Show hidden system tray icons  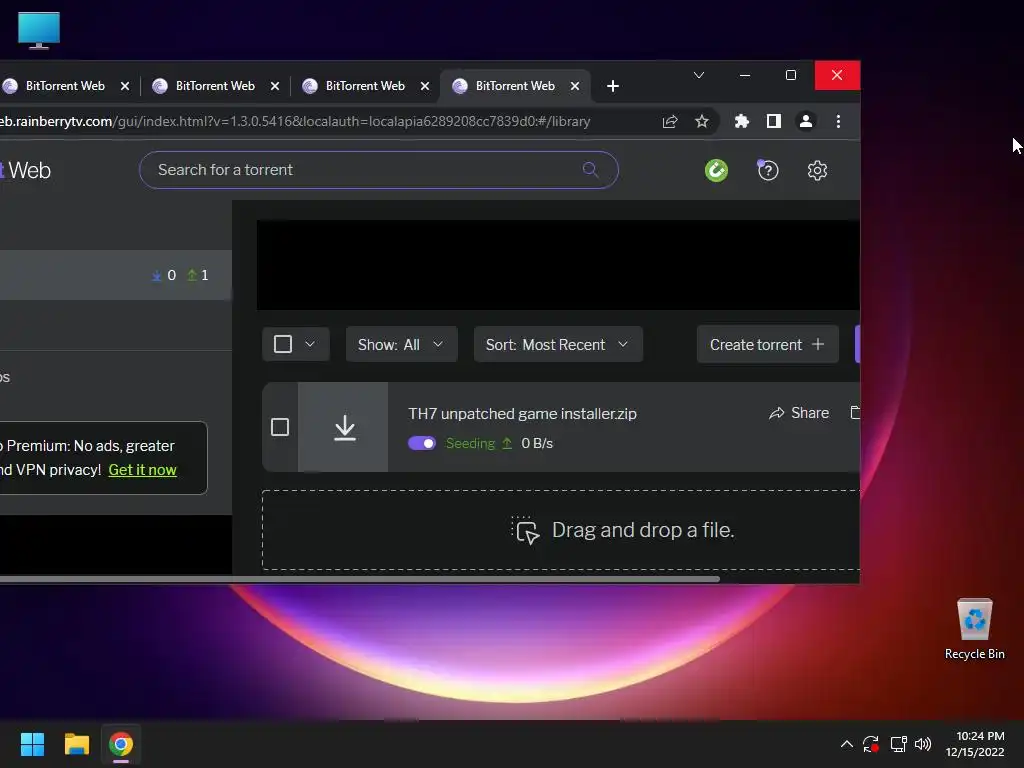click(x=846, y=744)
